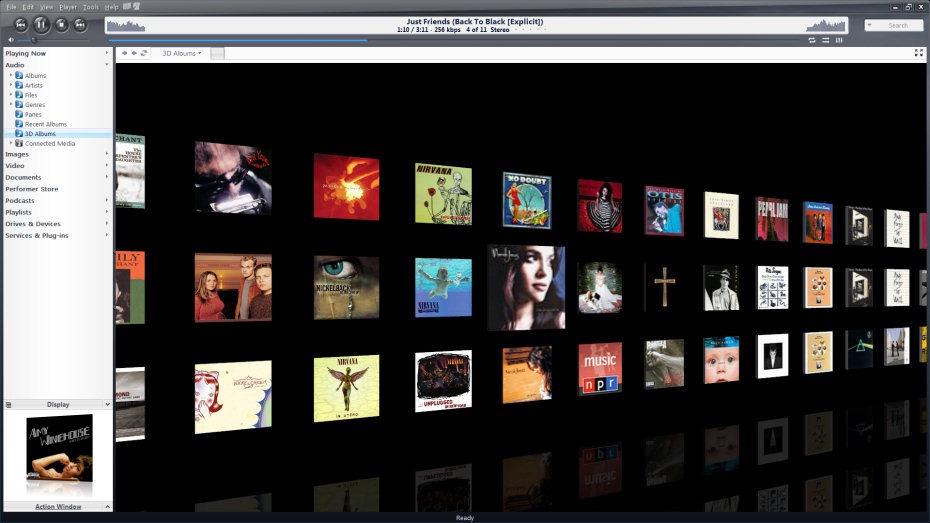Open the Performer Store section
The height and width of the screenshot is (523, 930).
pyautogui.click(x=32, y=188)
